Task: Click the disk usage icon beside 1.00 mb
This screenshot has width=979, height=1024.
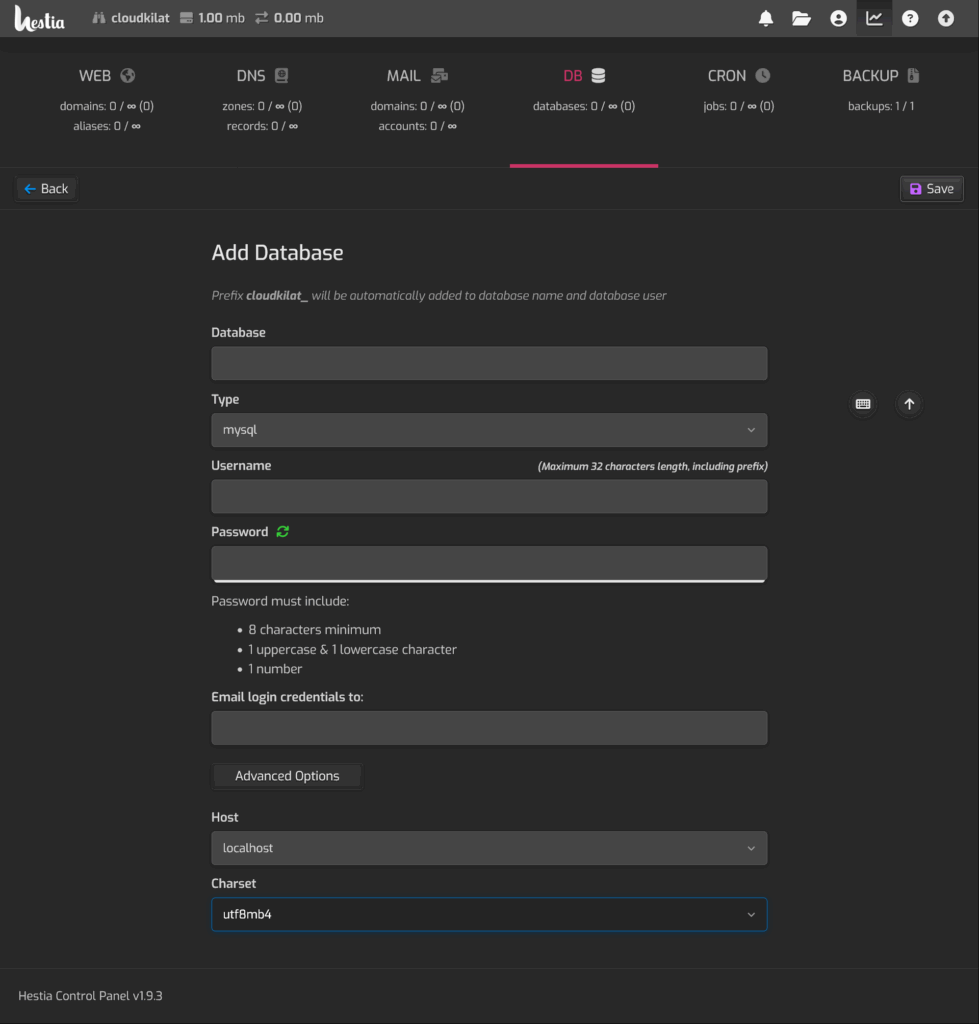Action: [187, 18]
